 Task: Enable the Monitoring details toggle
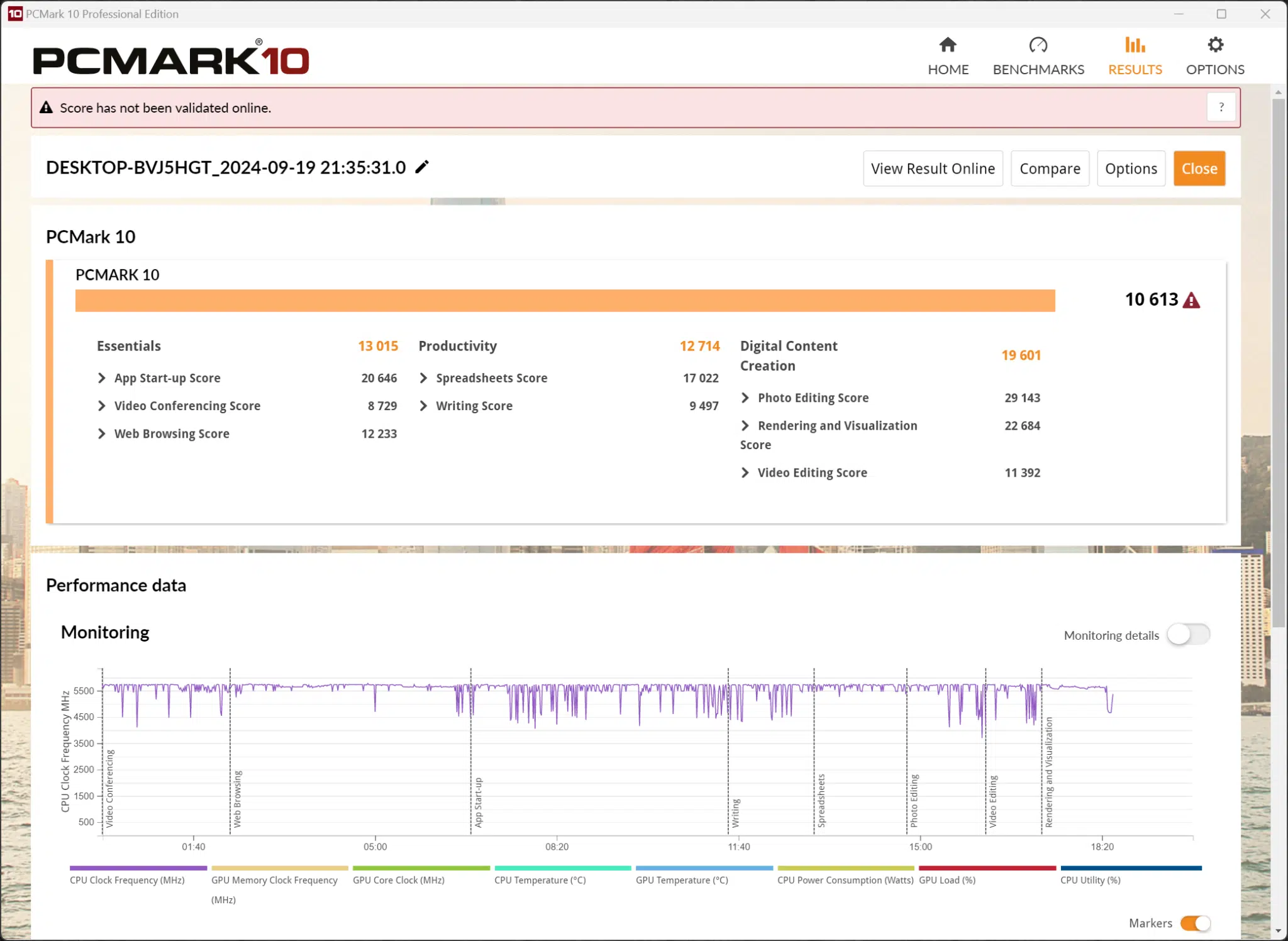pyautogui.click(x=1188, y=634)
